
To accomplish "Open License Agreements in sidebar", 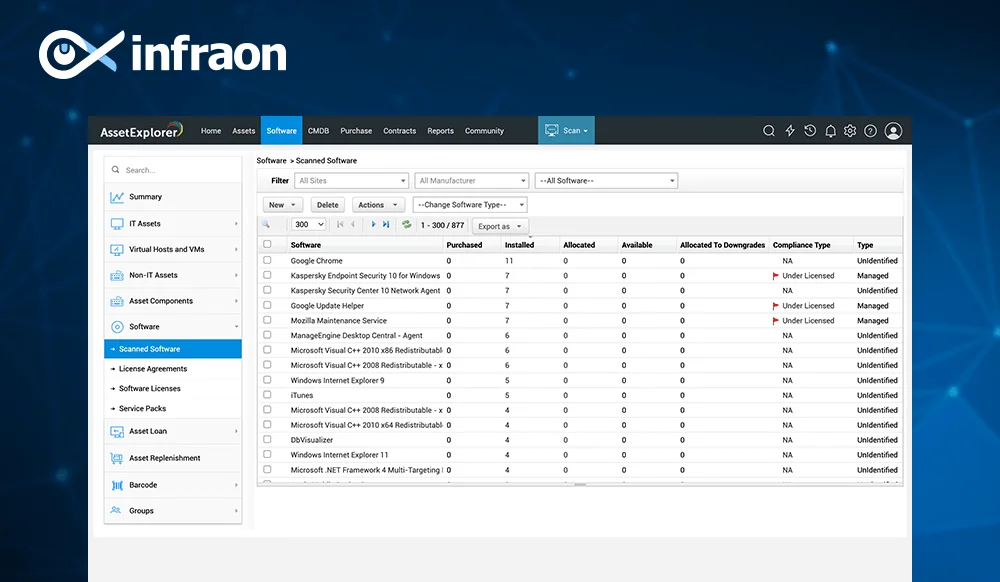I will [x=153, y=368].
